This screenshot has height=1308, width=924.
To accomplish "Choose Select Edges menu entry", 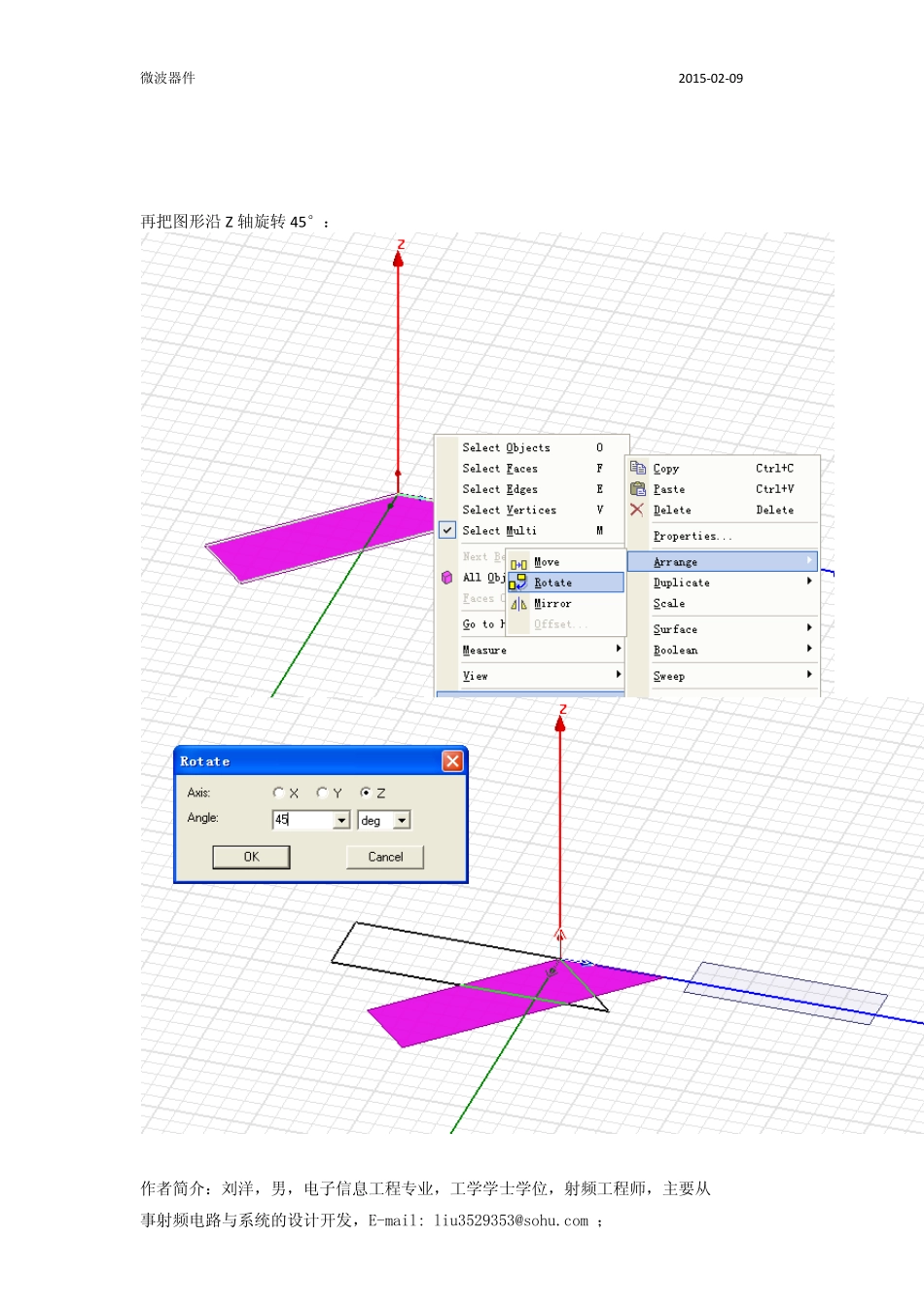I will click(x=532, y=489).
